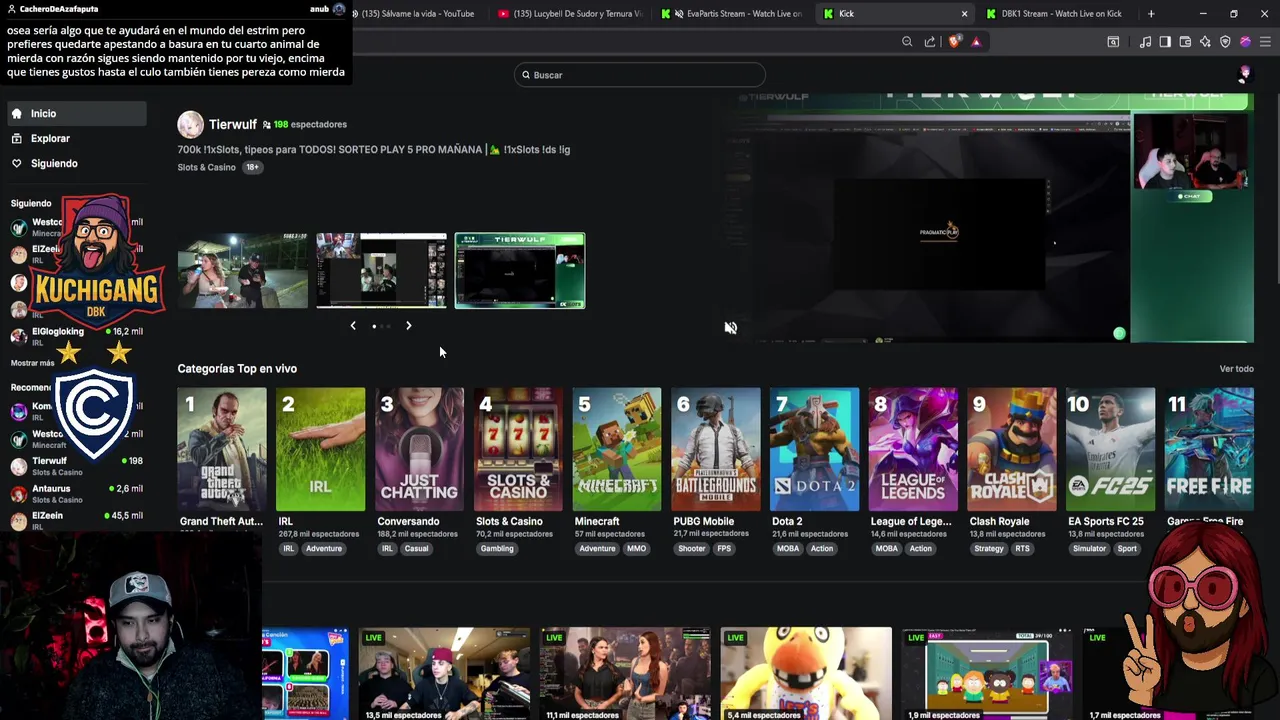Click Ver todo for top categories
This screenshot has height=720, width=1280.
pyautogui.click(x=1236, y=369)
